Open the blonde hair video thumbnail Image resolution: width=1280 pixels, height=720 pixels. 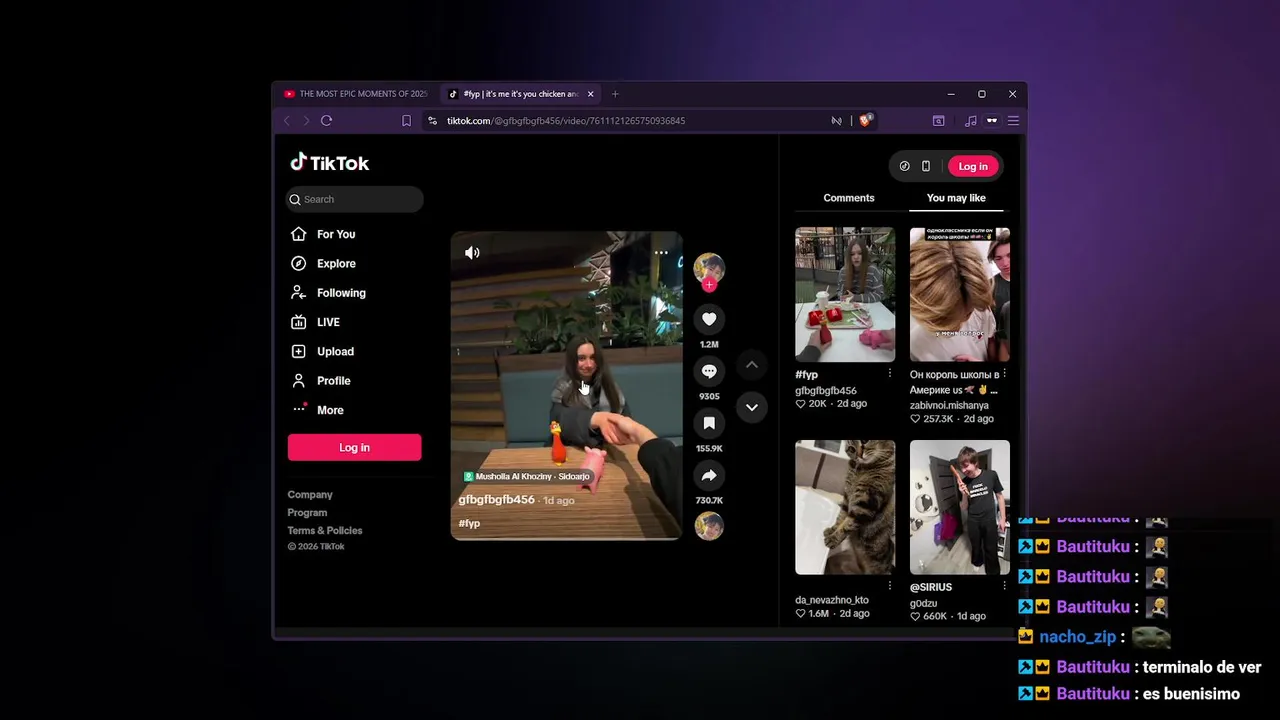pyautogui.click(x=959, y=294)
